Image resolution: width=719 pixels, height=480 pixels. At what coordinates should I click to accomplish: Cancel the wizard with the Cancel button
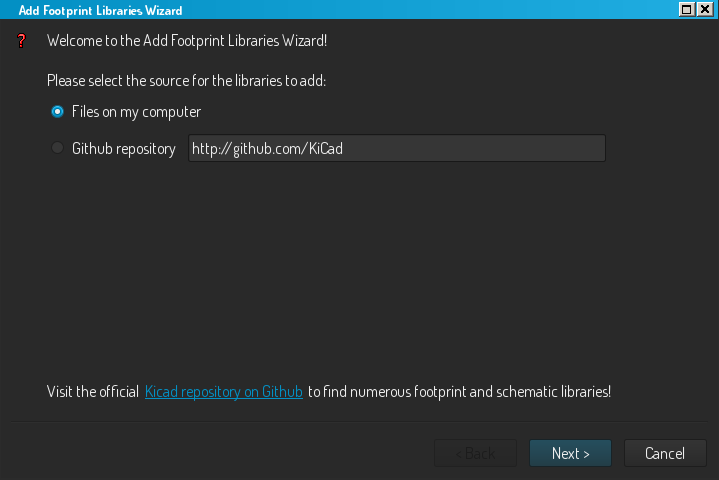[665, 453]
